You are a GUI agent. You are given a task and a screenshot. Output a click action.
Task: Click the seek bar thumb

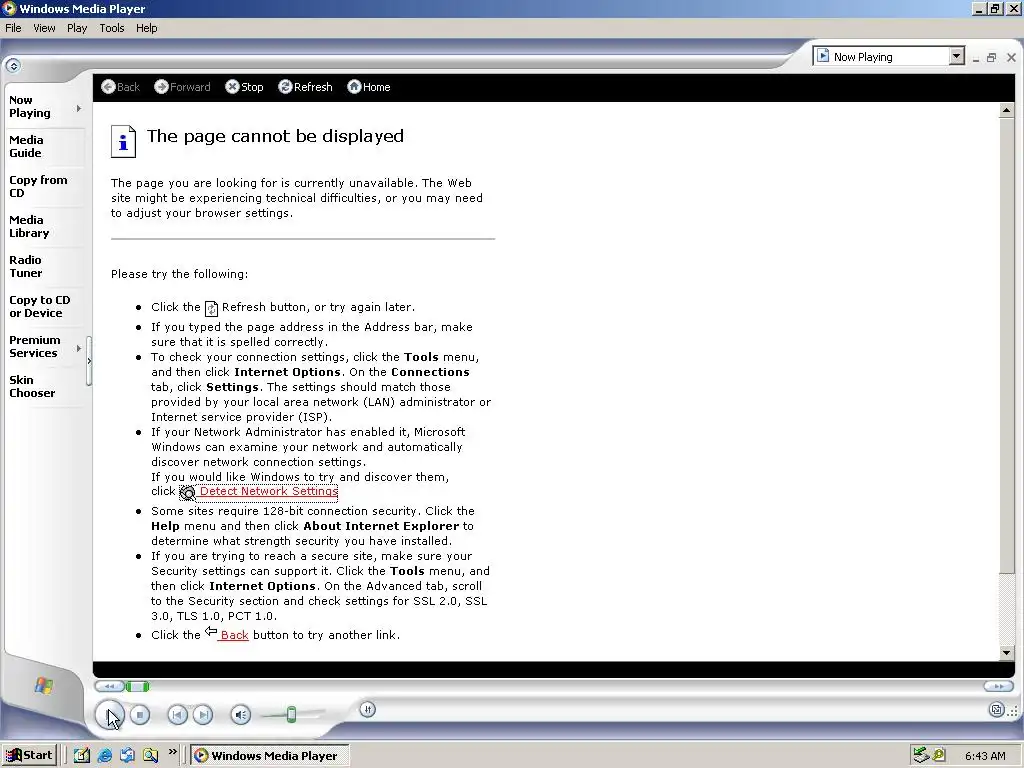pos(137,686)
